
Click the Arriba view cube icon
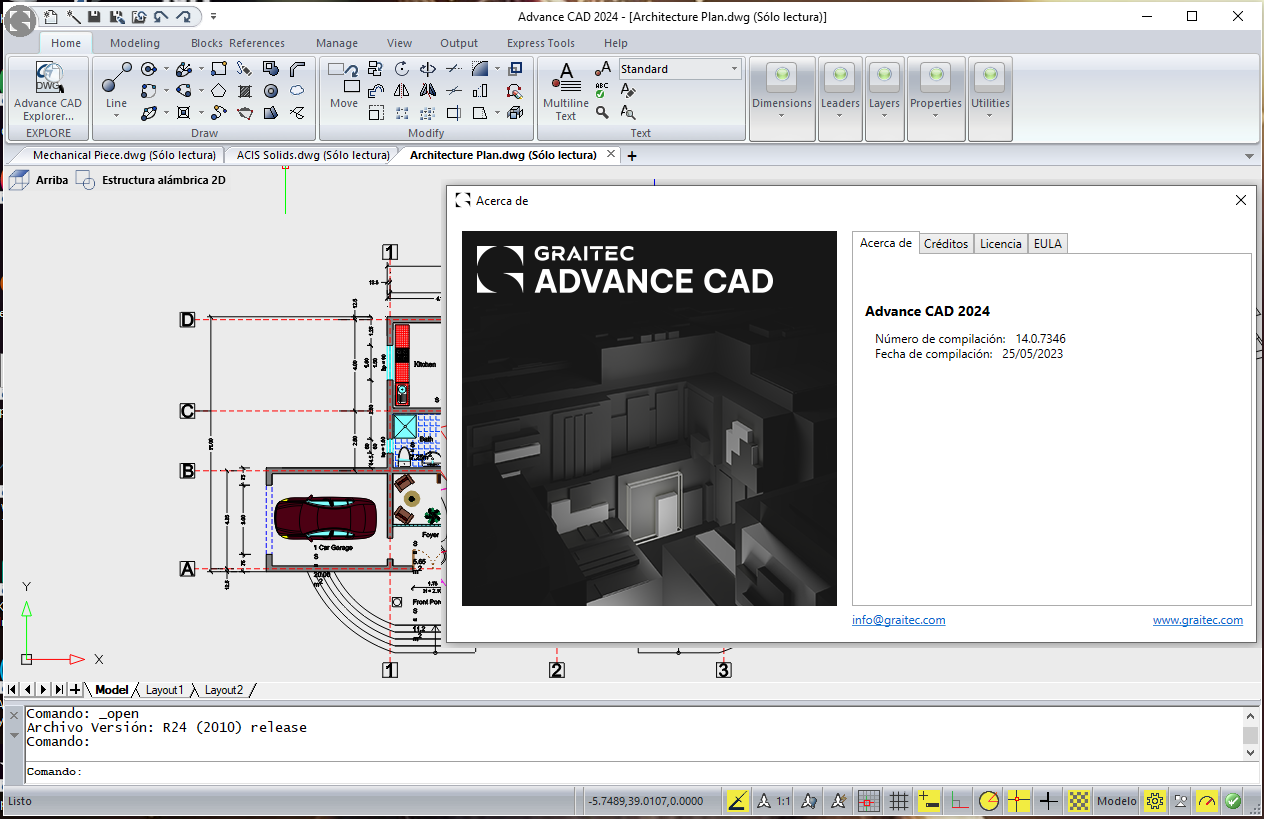point(19,181)
